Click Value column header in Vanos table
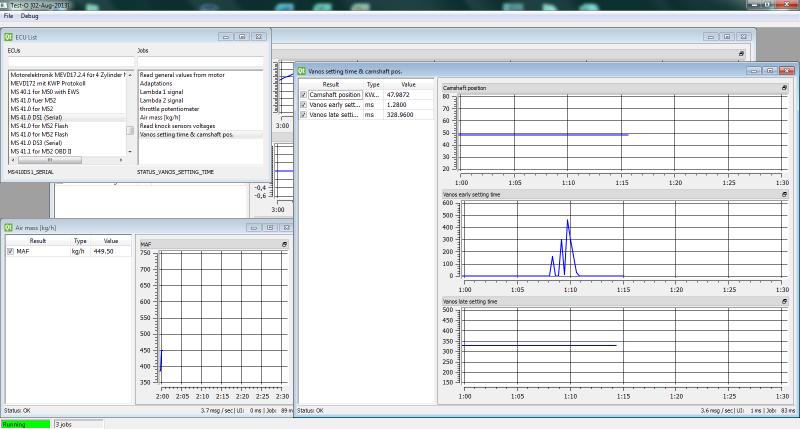This screenshot has height=429, width=800. (408, 85)
